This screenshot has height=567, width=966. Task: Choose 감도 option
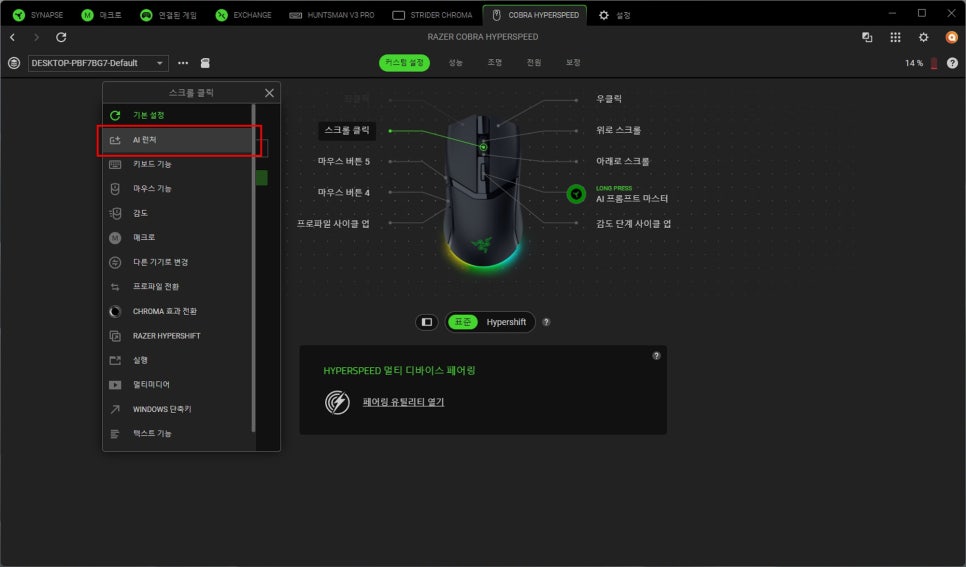(x=177, y=213)
